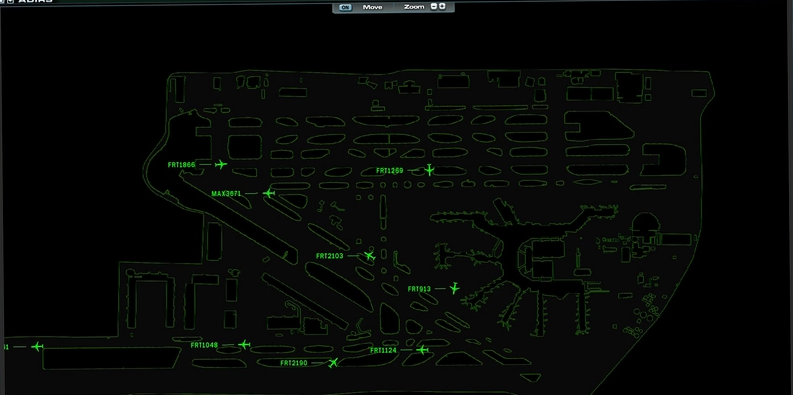Image resolution: width=793 pixels, height=395 pixels.
Task: Click the Zoom label in the toolbar
Action: pyautogui.click(x=414, y=7)
